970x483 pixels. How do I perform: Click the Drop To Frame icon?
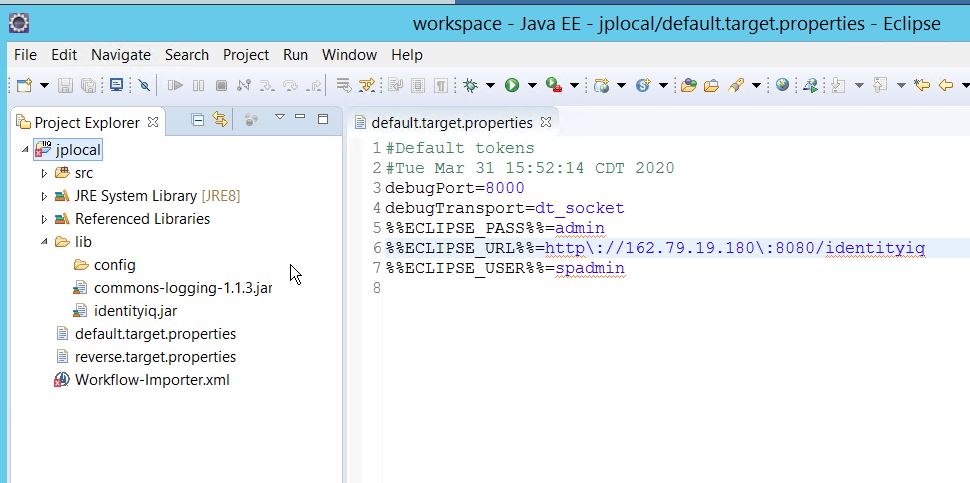click(x=343, y=85)
